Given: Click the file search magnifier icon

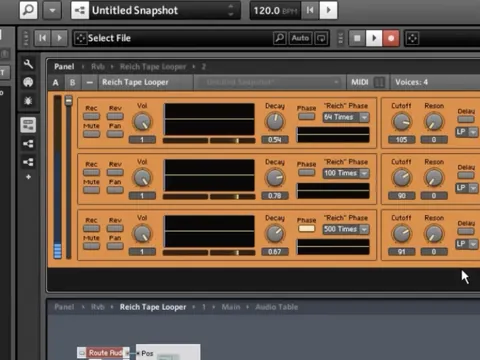Looking at the screenshot, I should click(280, 38).
